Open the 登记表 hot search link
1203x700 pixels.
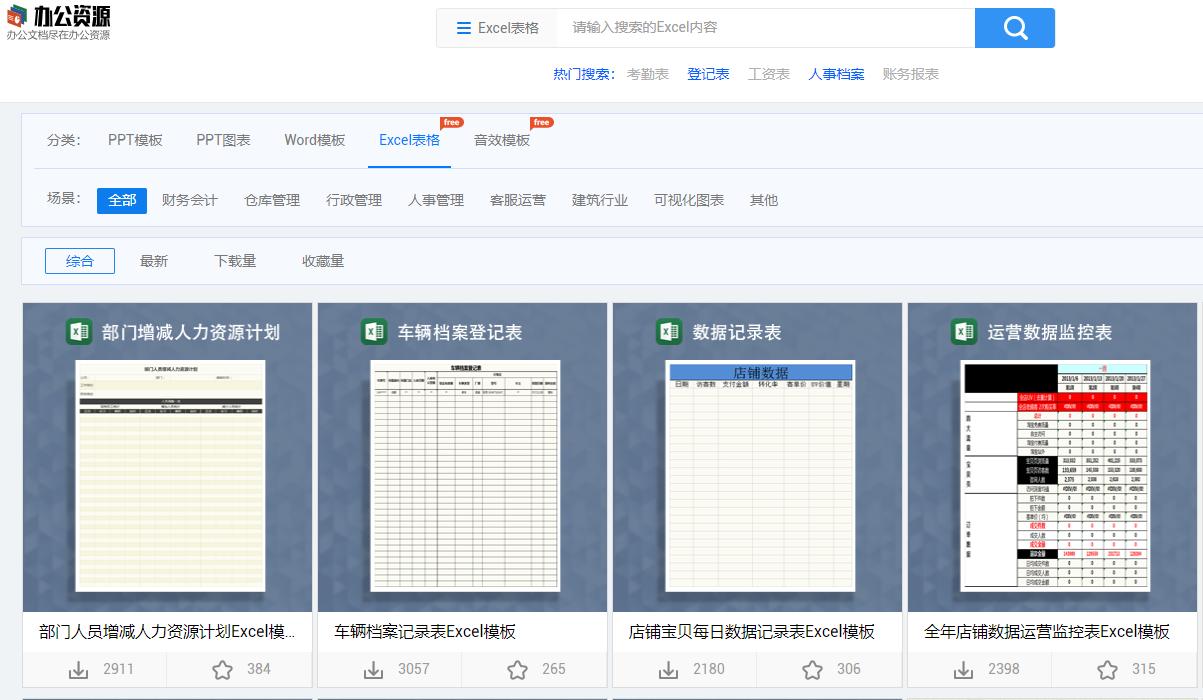[708, 73]
